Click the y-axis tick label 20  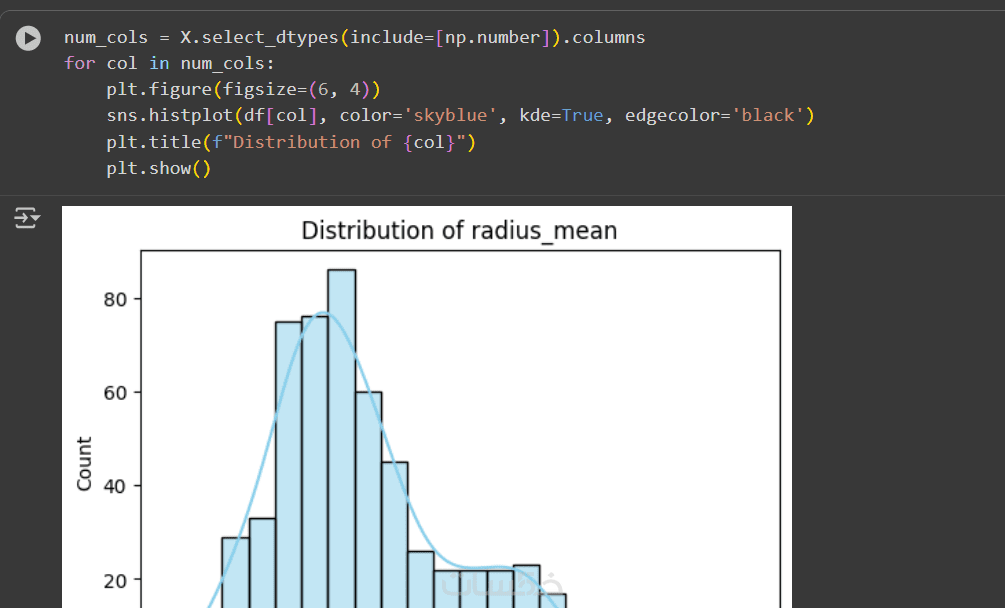tap(115, 580)
